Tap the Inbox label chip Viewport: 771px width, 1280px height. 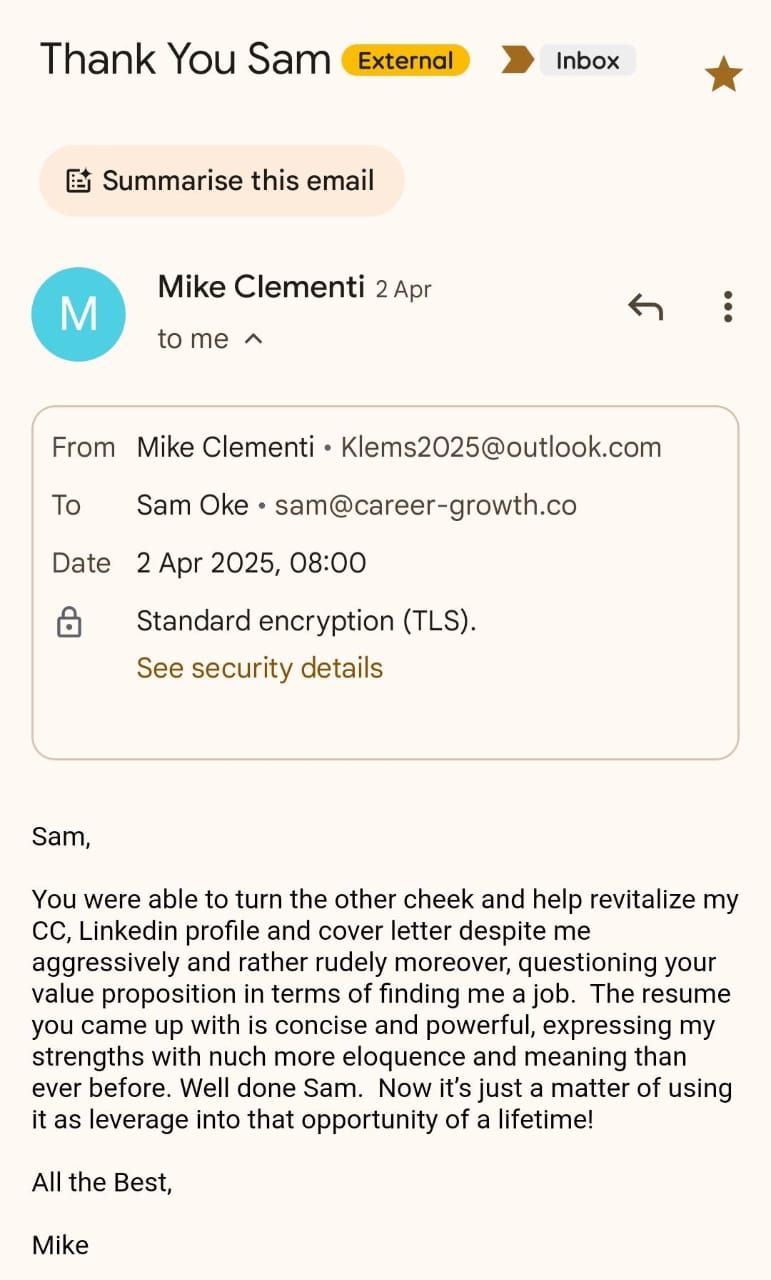pos(587,60)
